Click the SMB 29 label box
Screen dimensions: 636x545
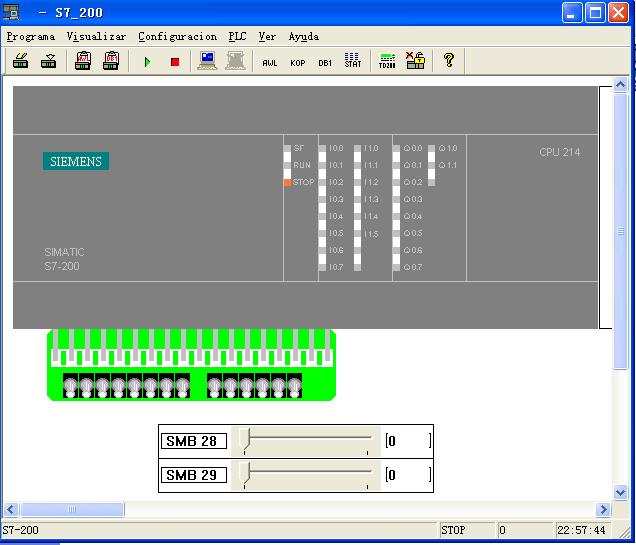coord(194,475)
